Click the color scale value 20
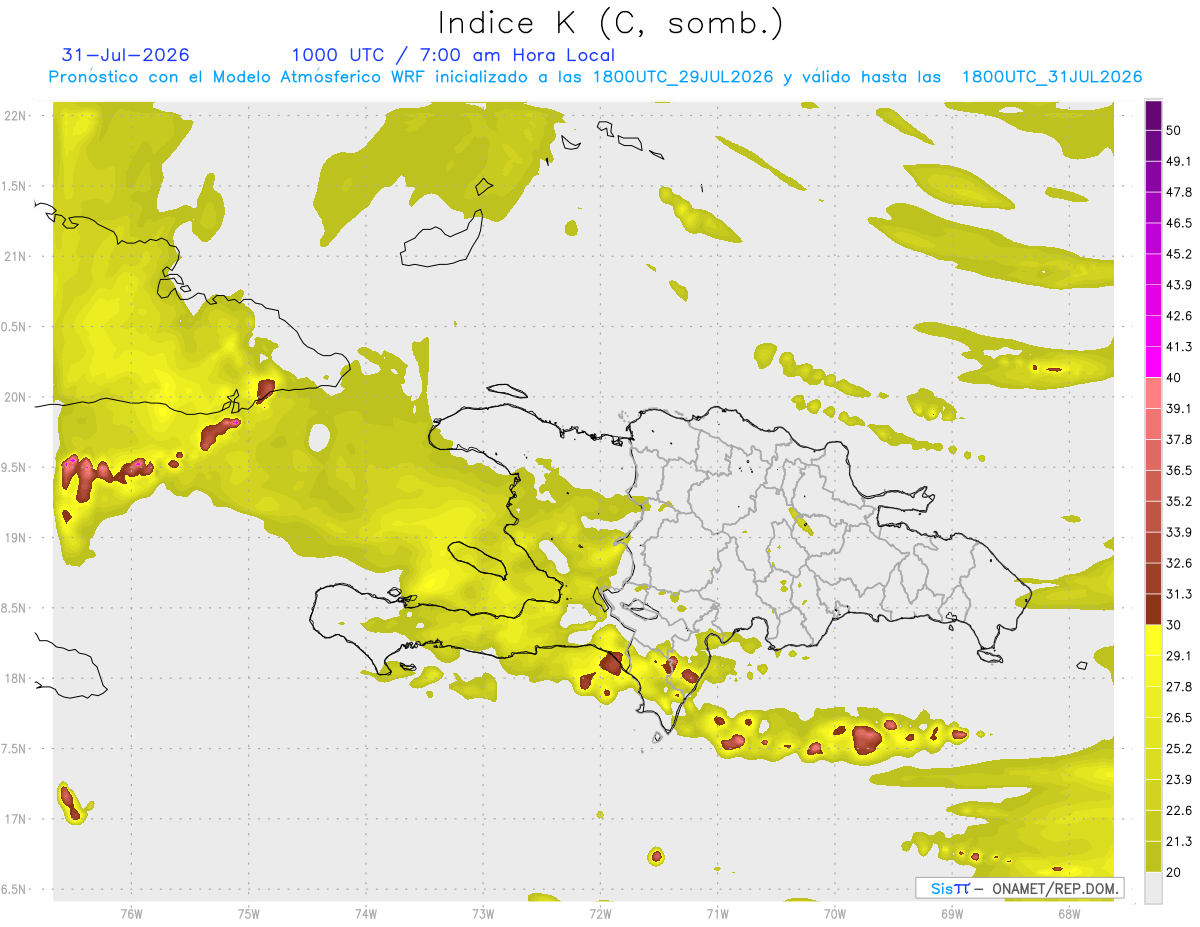 point(1174,873)
